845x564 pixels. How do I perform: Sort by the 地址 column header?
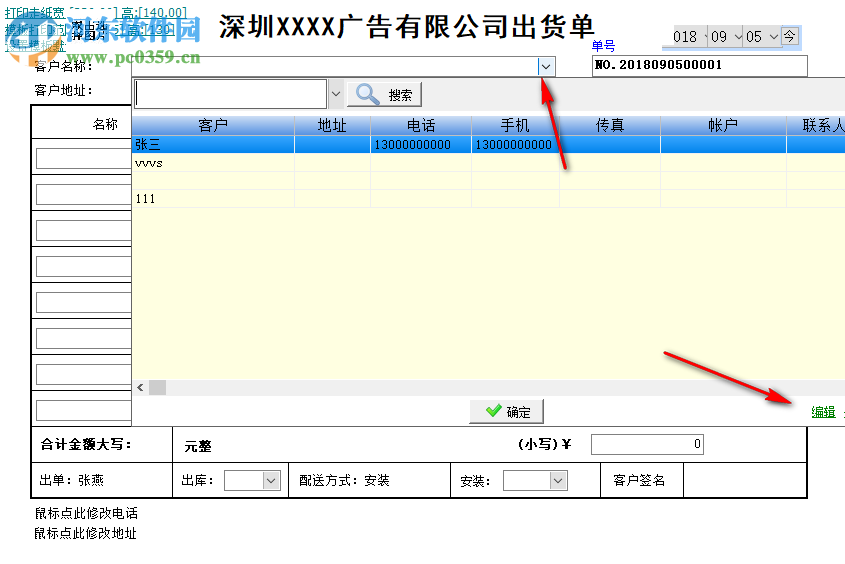pyautogui.click(x=332, y=126)
